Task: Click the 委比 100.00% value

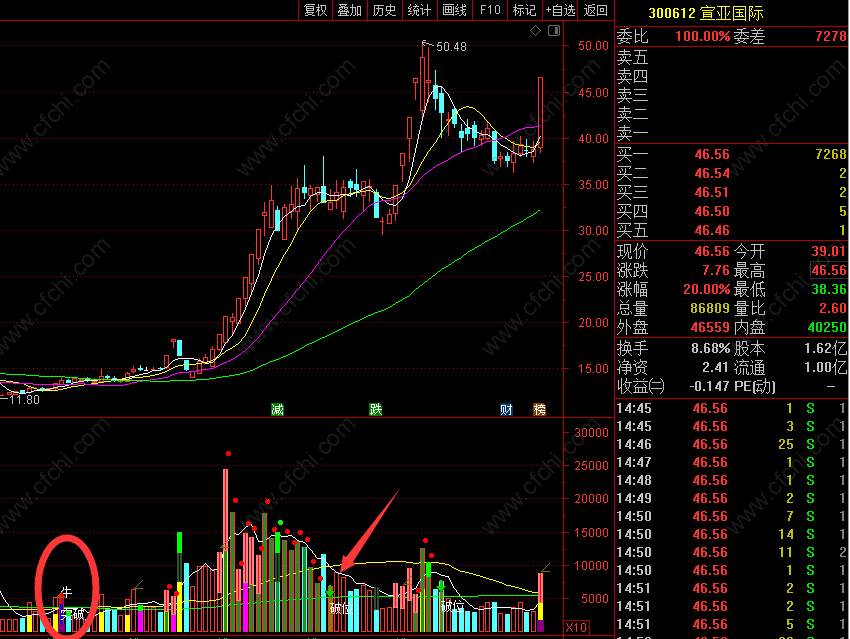Action: 703,36
